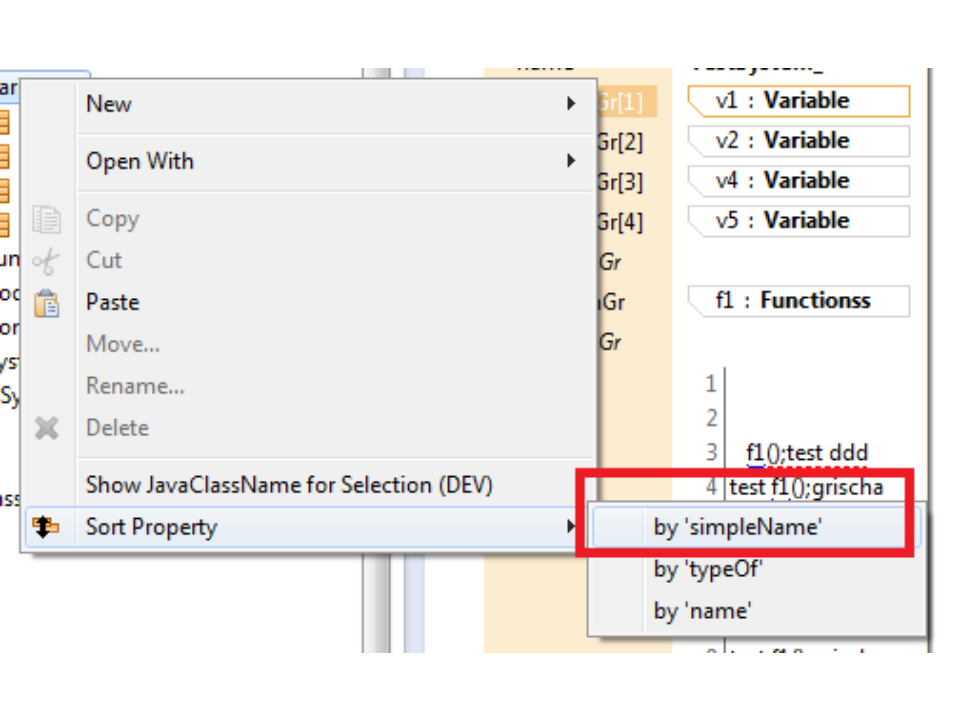Choose the by 'typeOf' sort option
The image size is (960, 720).
[708, 569]
